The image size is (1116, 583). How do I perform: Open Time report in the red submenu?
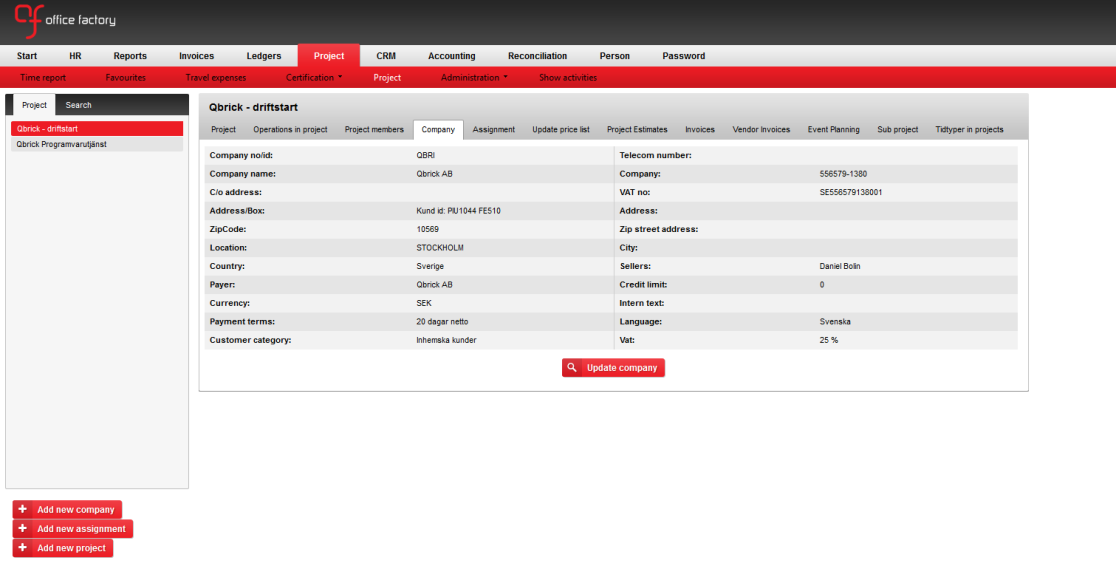[x=43, y=78]
